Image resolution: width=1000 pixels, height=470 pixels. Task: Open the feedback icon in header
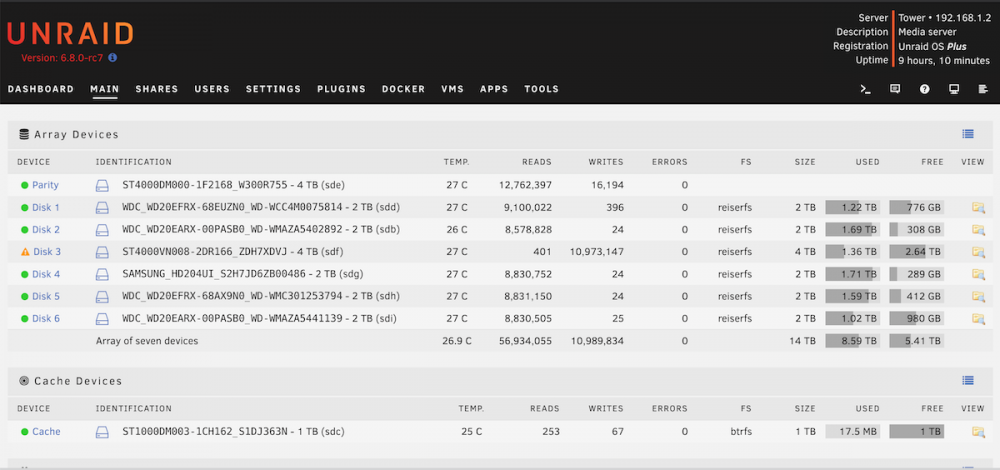point(895,89)
